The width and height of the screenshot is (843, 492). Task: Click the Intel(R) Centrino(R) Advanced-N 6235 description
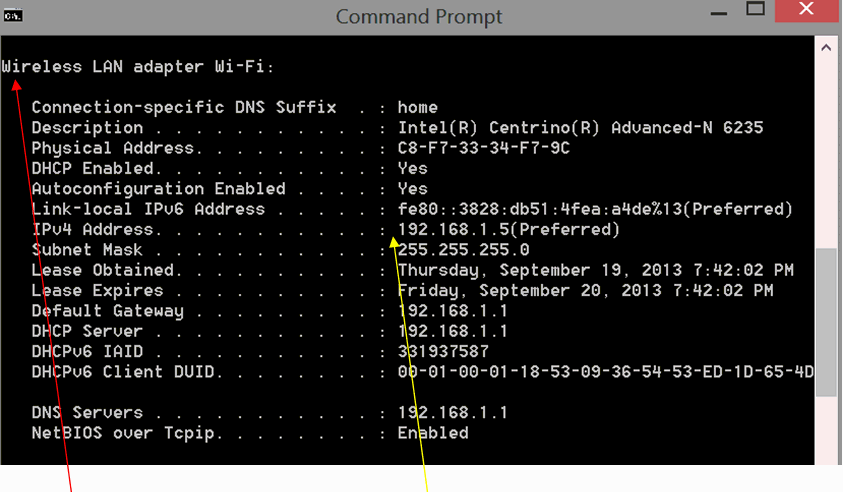coord(581,128)
